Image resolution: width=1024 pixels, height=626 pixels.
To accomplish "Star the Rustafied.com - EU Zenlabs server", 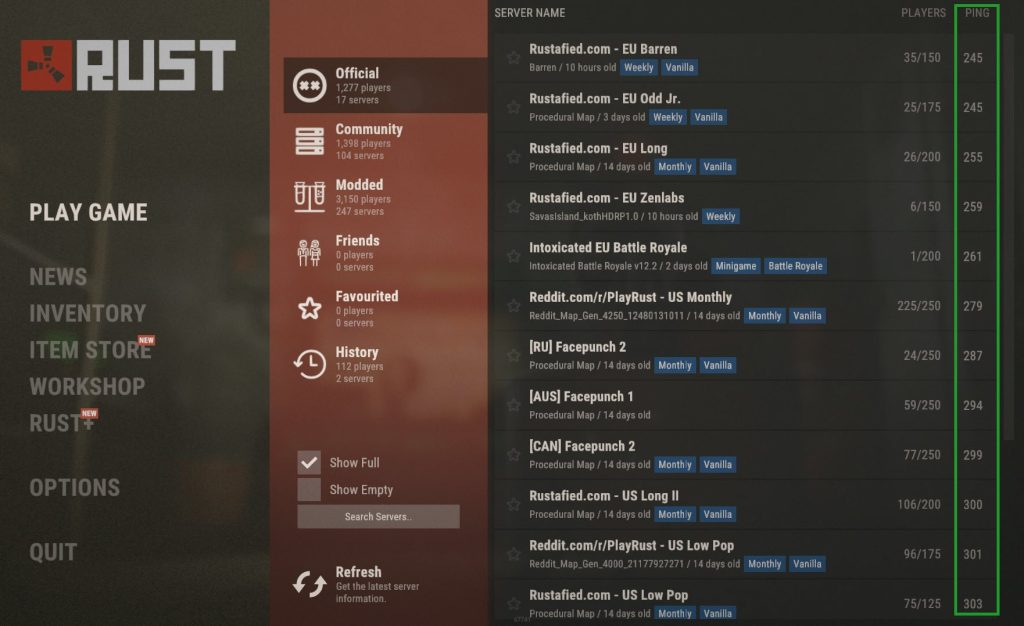I will click(514, 206).
